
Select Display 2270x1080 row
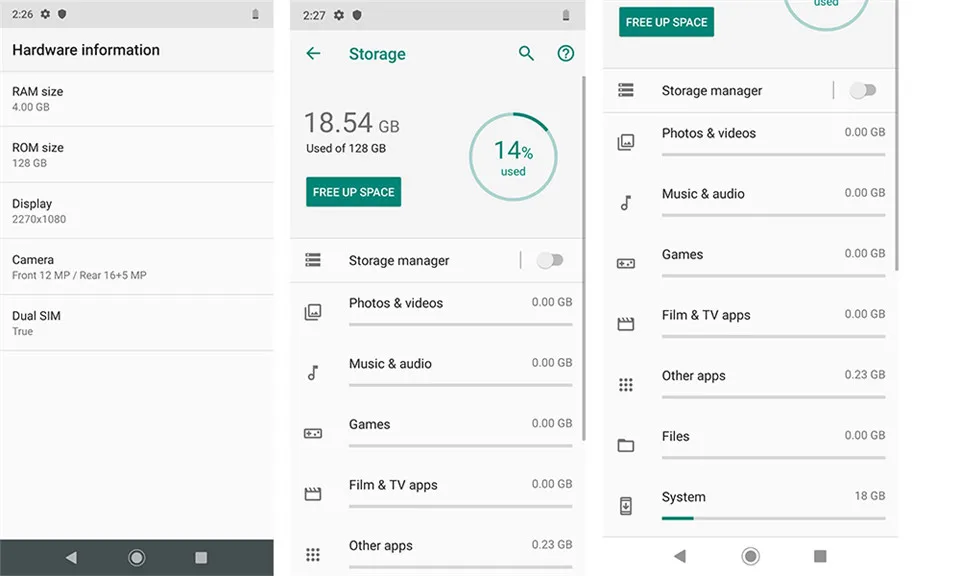(x=137, y=211)
